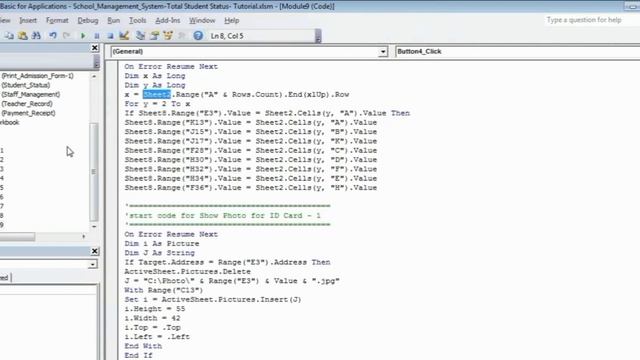Click the 'ActiveSheet.Pictures.Delete' line
The image size is (640, 360).
point(187,271)
